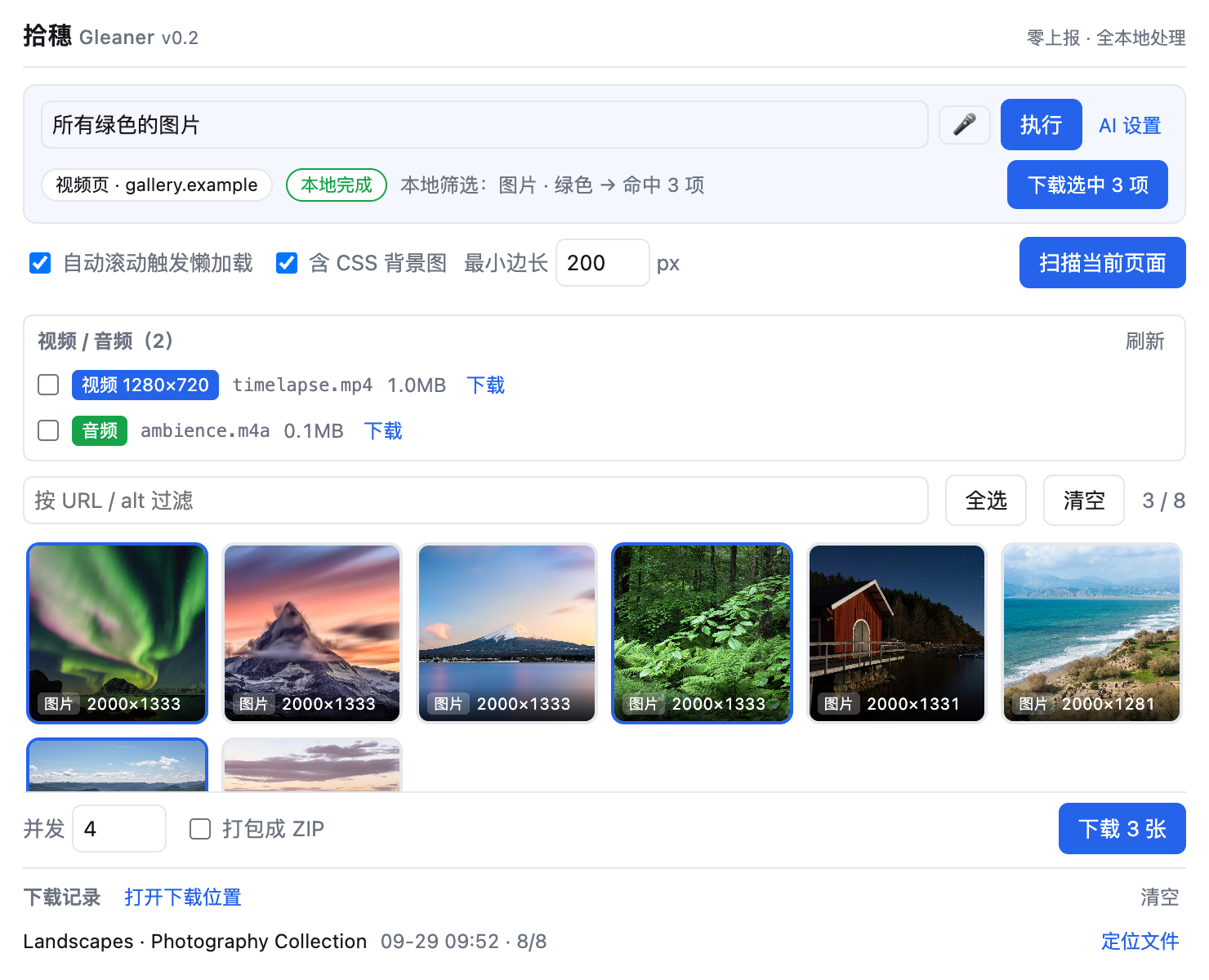The width and height of the screenshot is (1209, 980).
Task: Click the 按 URL / alt 过滤 field
Action: pyautogui.click(x=475, y=501)
